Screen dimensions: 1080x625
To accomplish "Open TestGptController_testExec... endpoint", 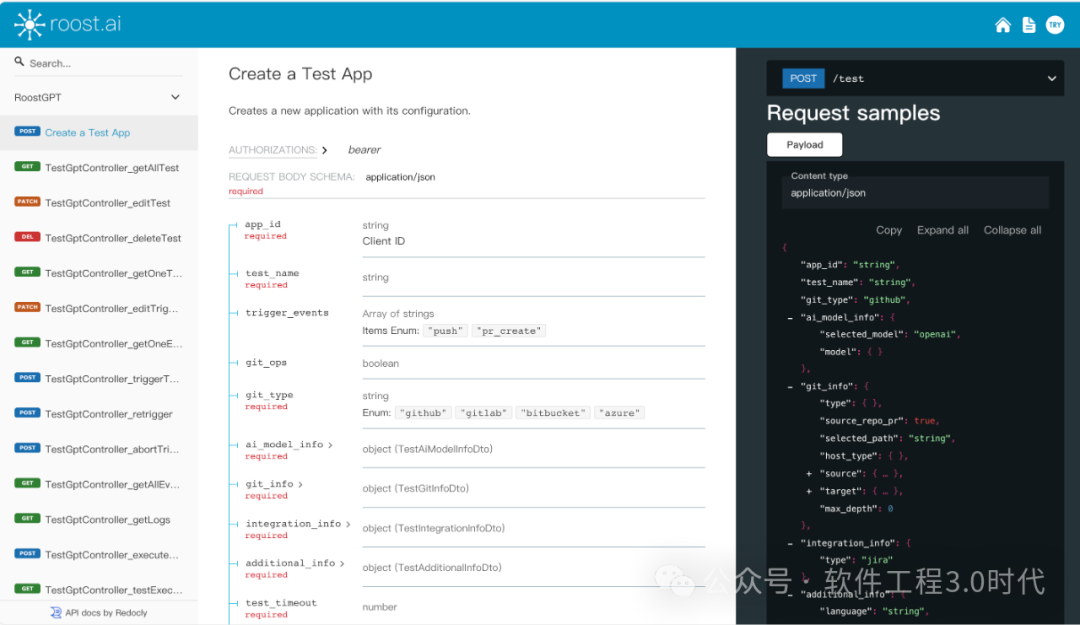I will (98, 589).
